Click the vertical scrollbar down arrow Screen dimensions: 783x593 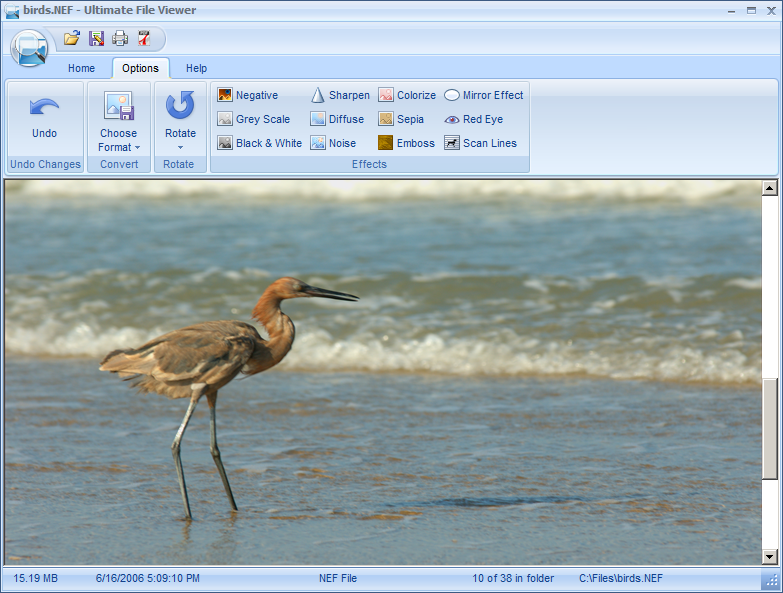[770, 556]
